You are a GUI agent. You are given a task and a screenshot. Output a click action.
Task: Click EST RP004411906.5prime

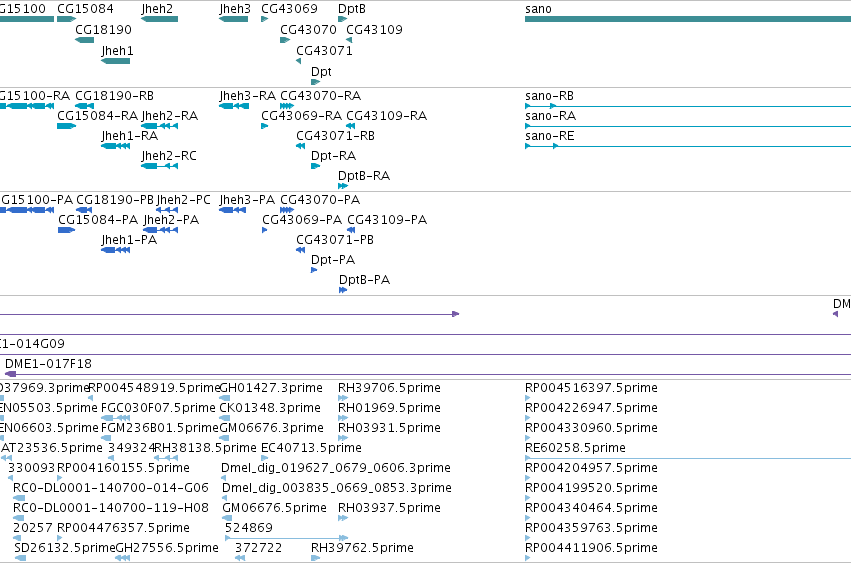(591, 548)
